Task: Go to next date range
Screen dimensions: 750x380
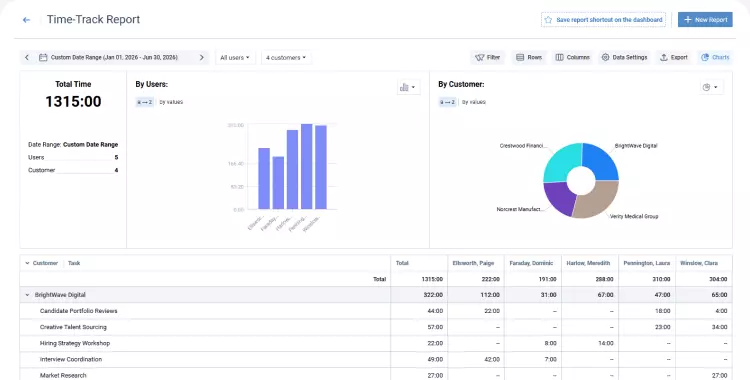Action: click(201, 57)
